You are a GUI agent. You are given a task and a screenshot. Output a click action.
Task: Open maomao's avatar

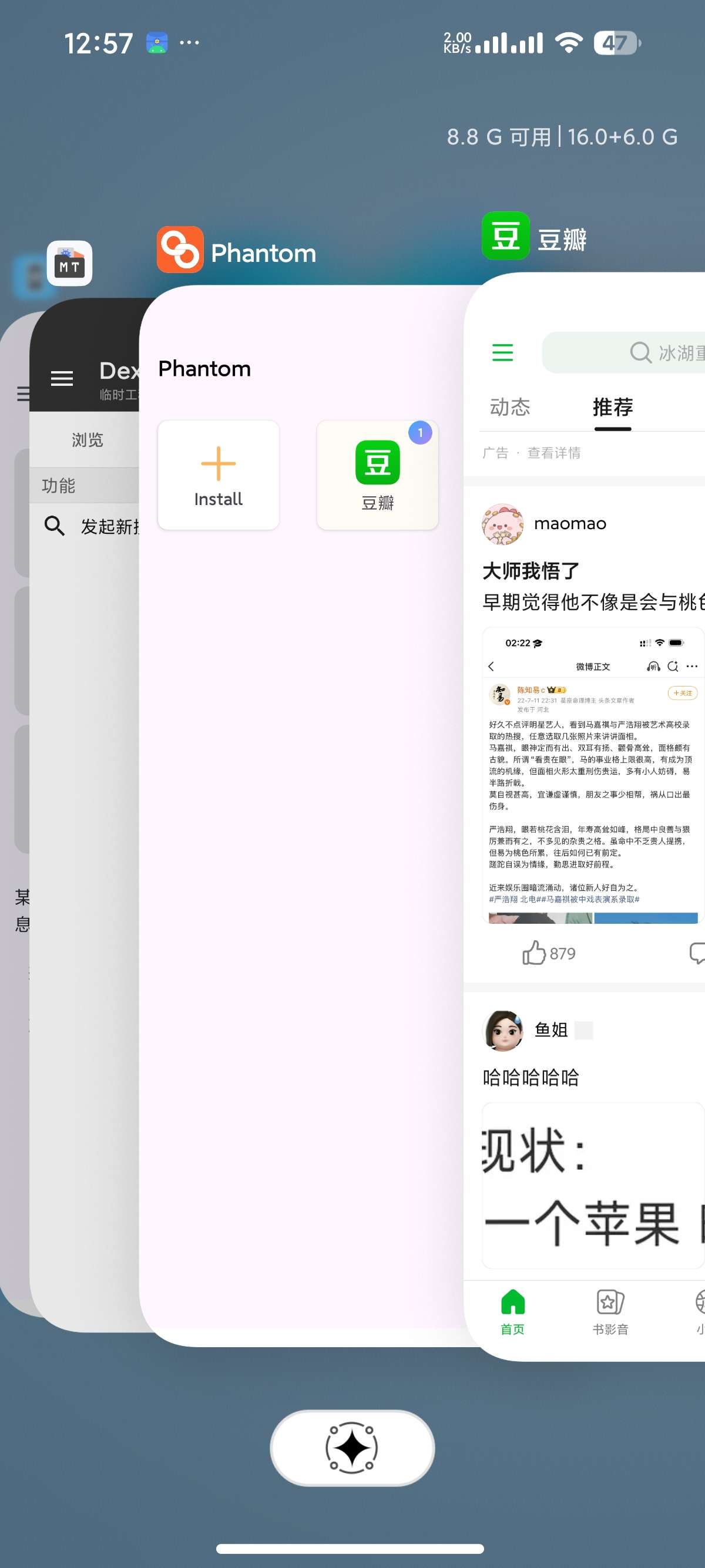click(x=502, y=523)
